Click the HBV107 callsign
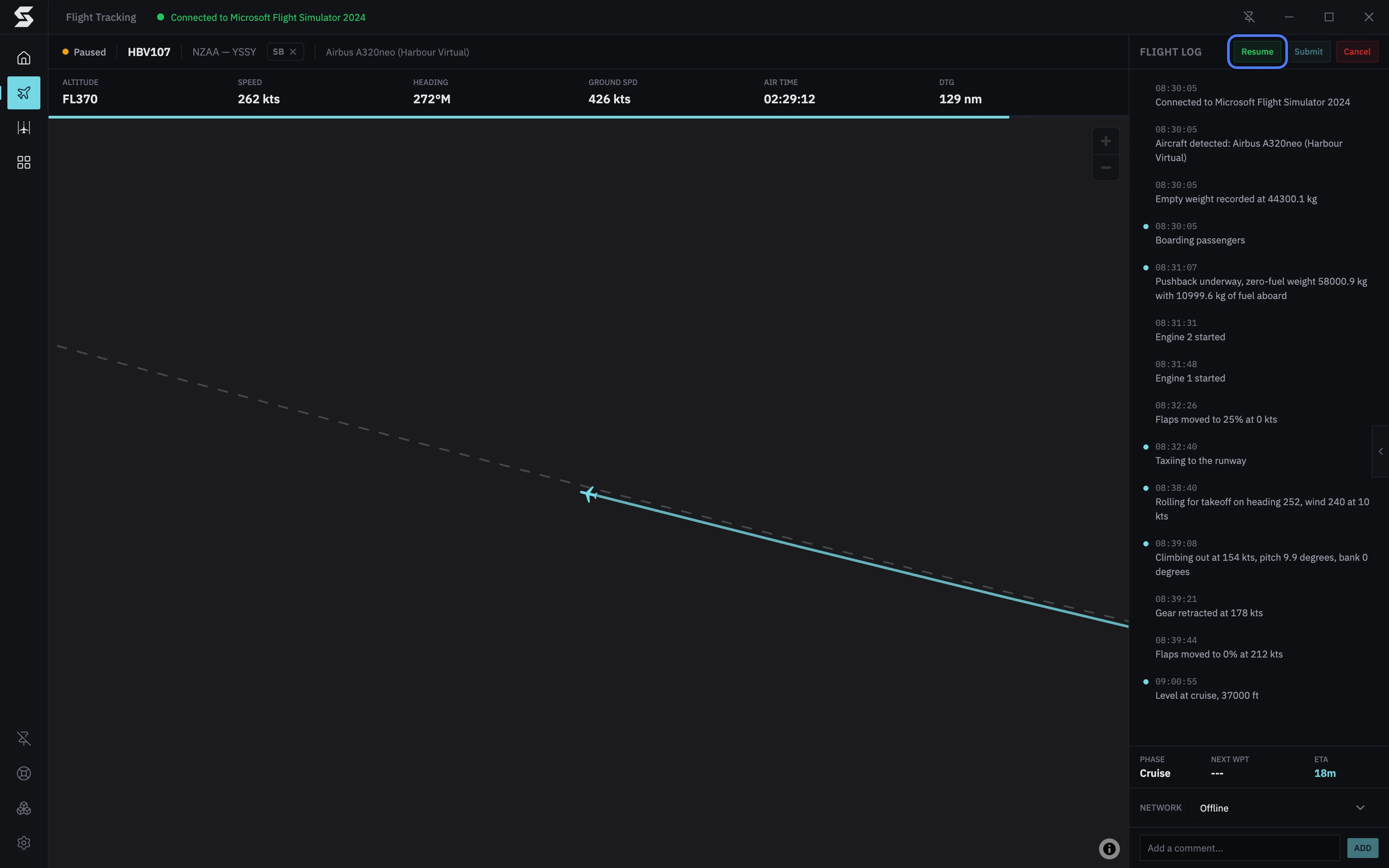The height and width of the screenshot is (868, 1389). [x=149, y=52]
